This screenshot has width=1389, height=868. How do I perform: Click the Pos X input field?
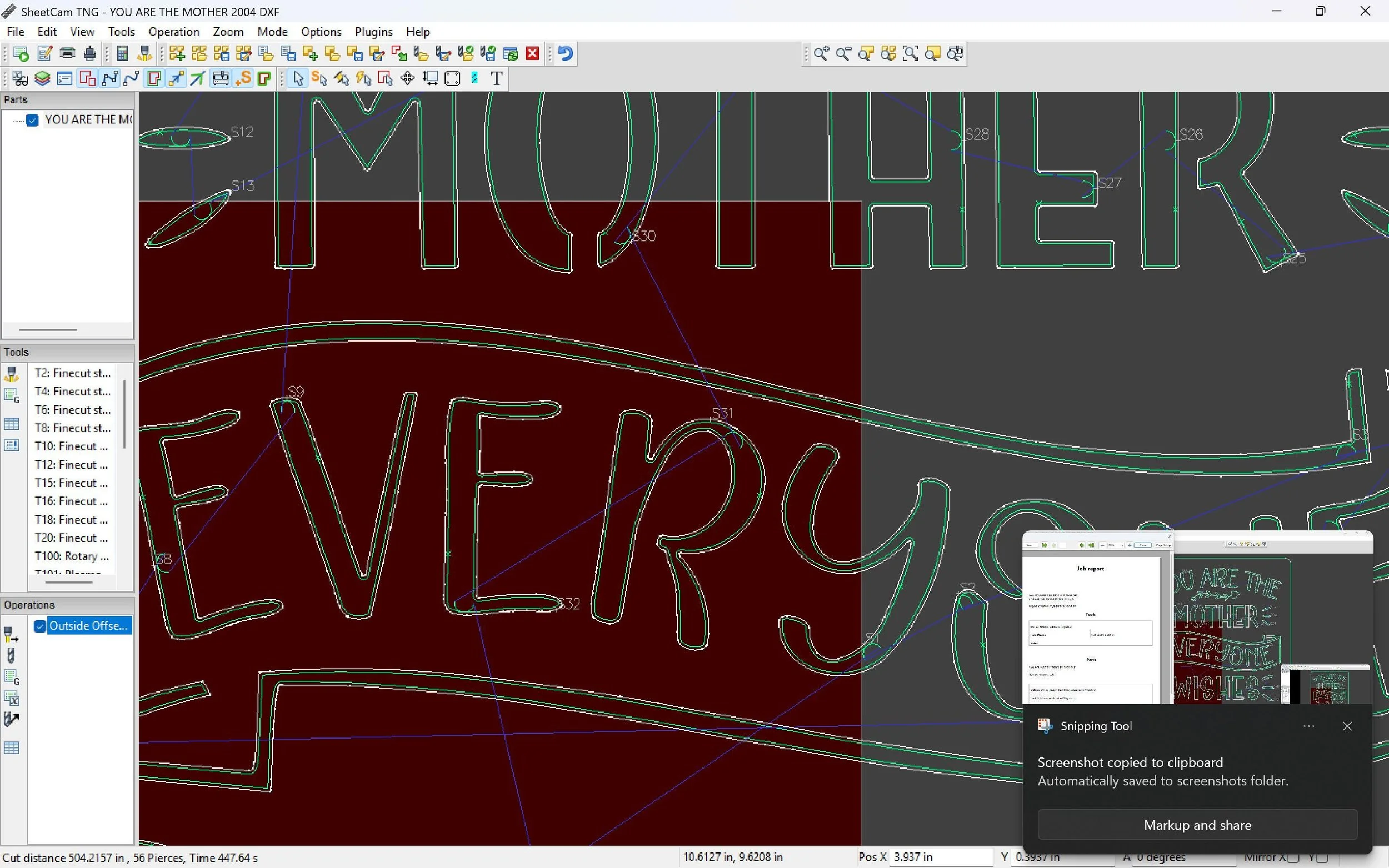(941, 857)
